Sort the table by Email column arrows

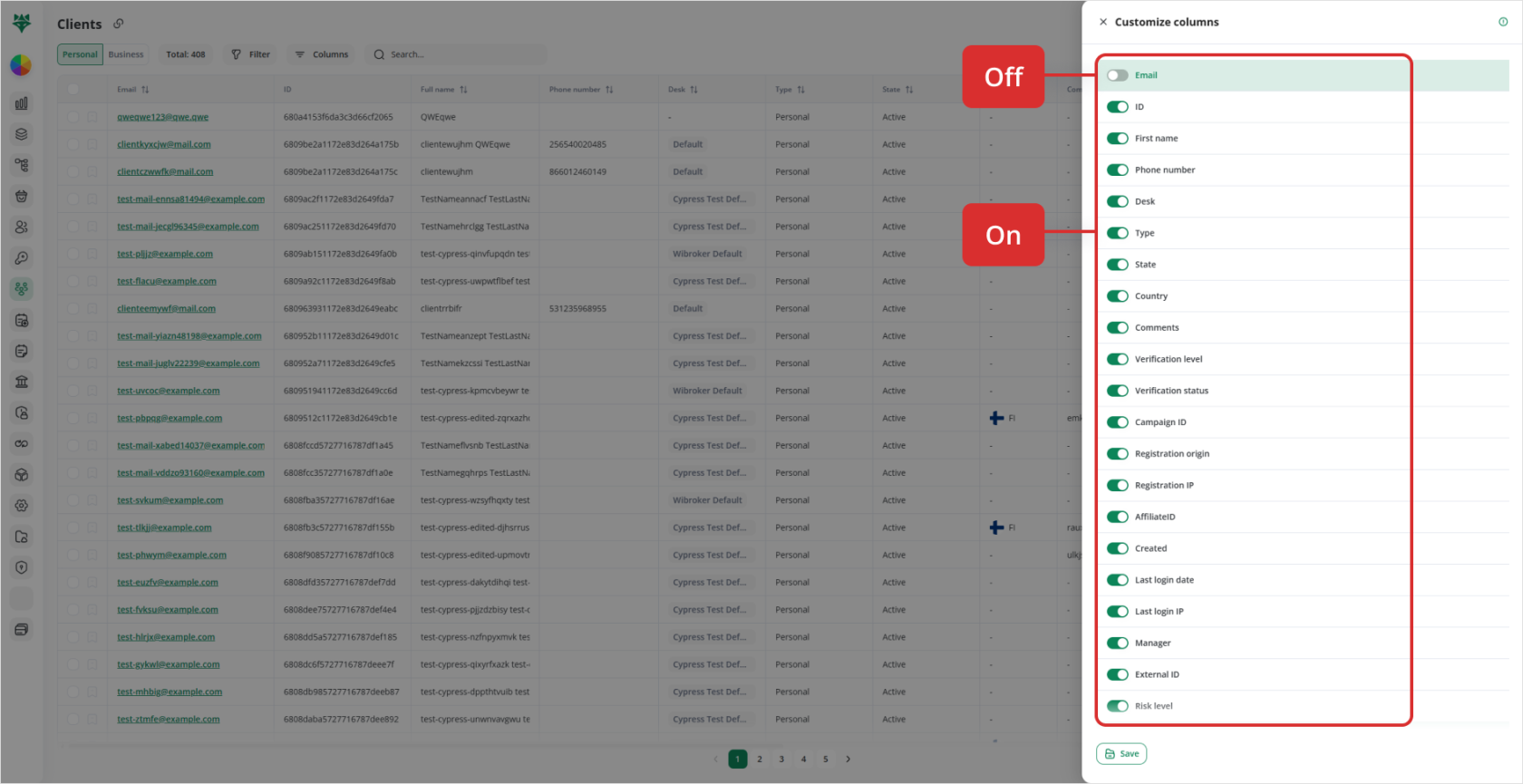pos(145,90)
